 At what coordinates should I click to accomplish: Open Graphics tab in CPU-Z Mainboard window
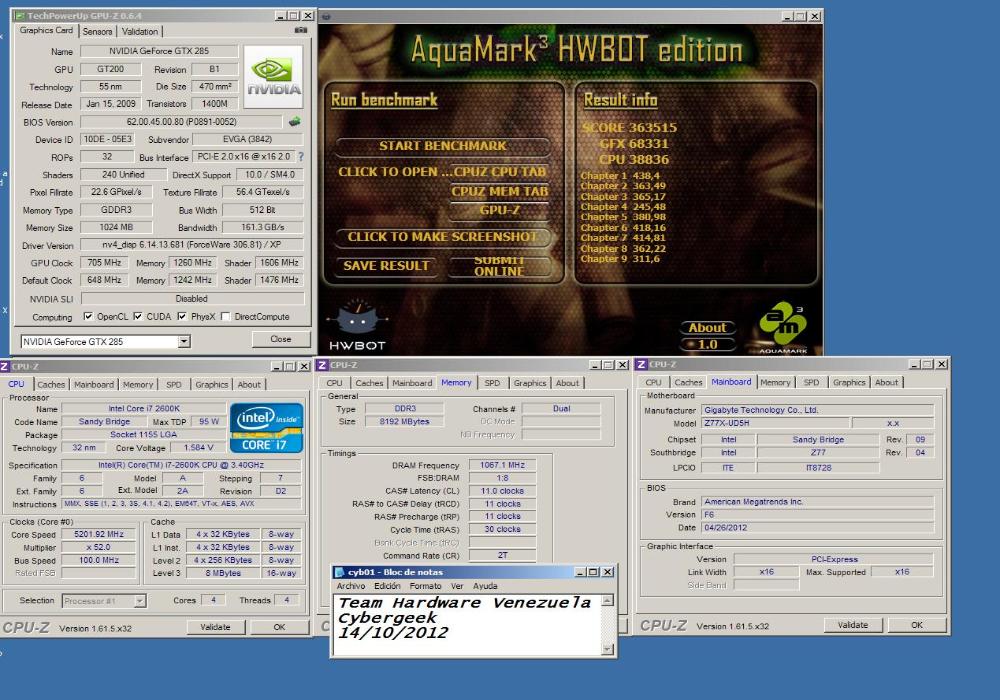pos(849,383)
